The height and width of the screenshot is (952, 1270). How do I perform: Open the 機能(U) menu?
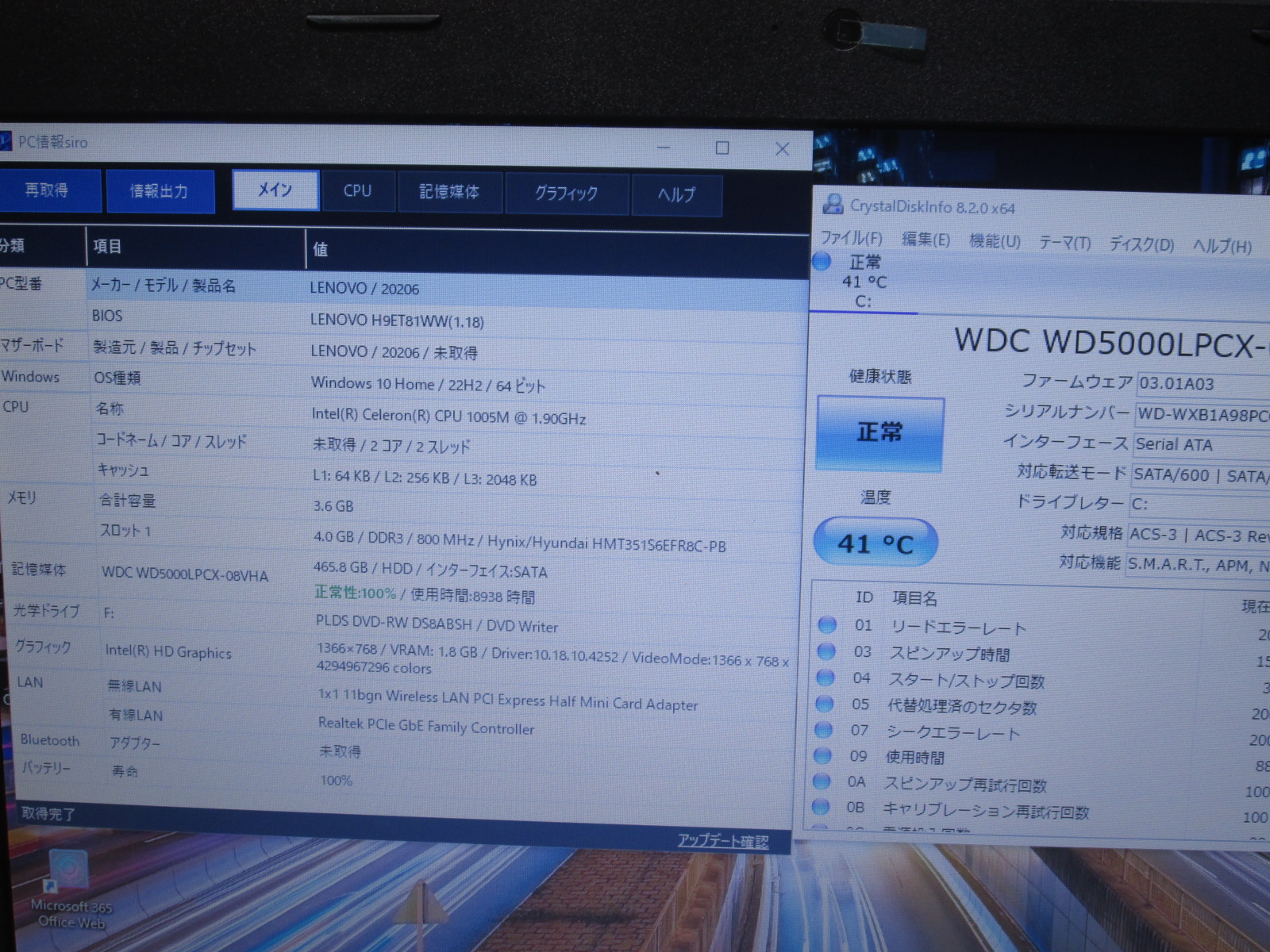(x=995, y=241)
